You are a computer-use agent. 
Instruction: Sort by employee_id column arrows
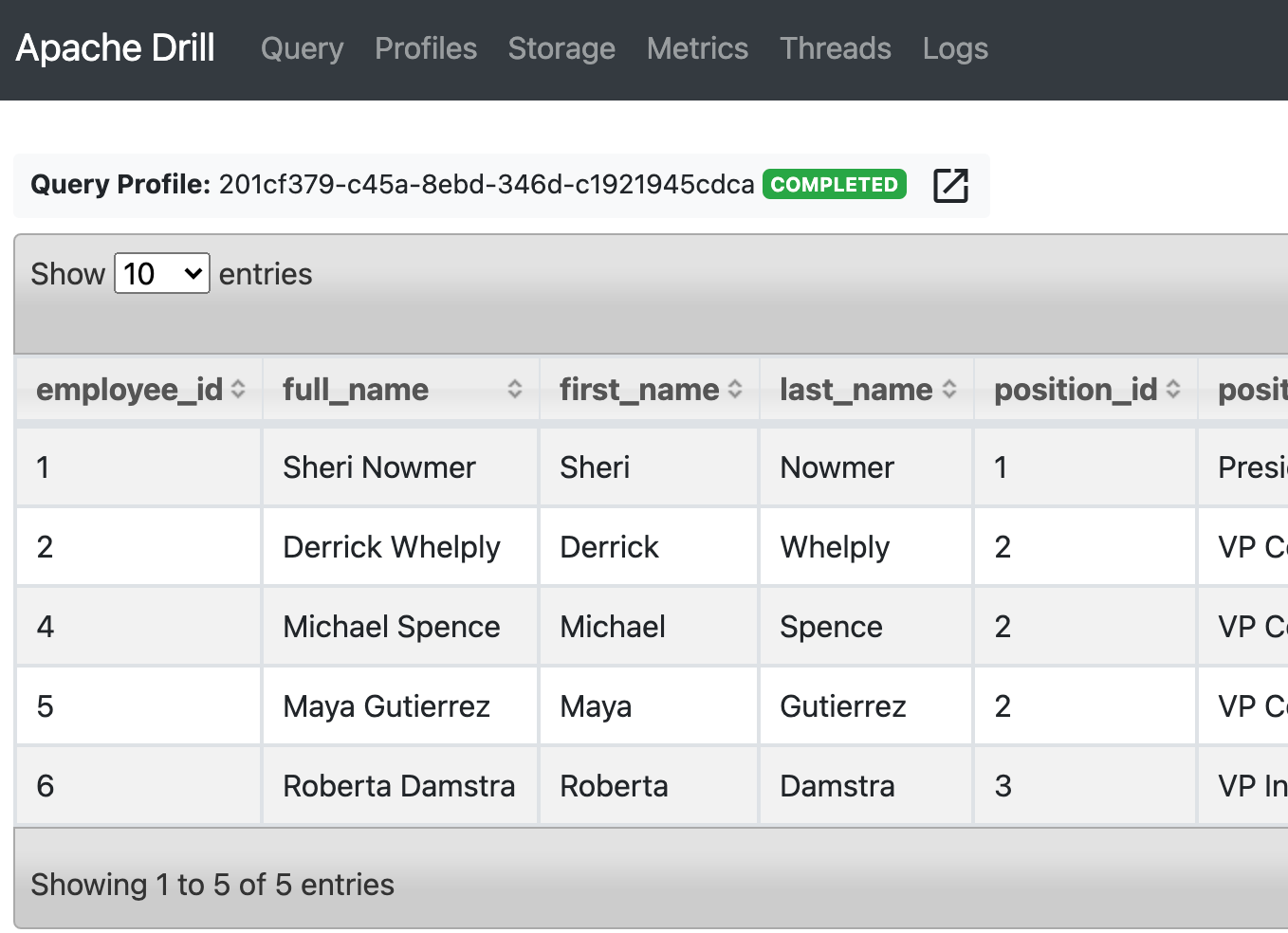[x=238, y=389]
